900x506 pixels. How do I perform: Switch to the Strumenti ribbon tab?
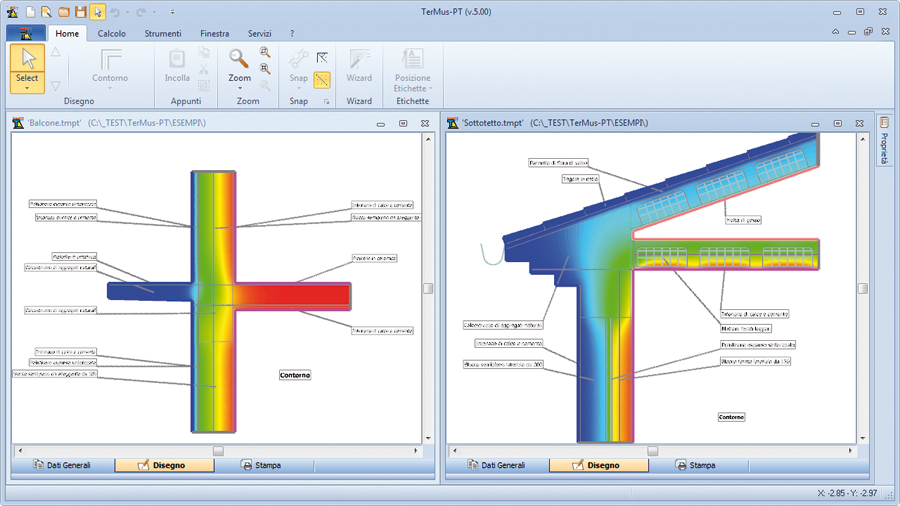pos(163,33)
